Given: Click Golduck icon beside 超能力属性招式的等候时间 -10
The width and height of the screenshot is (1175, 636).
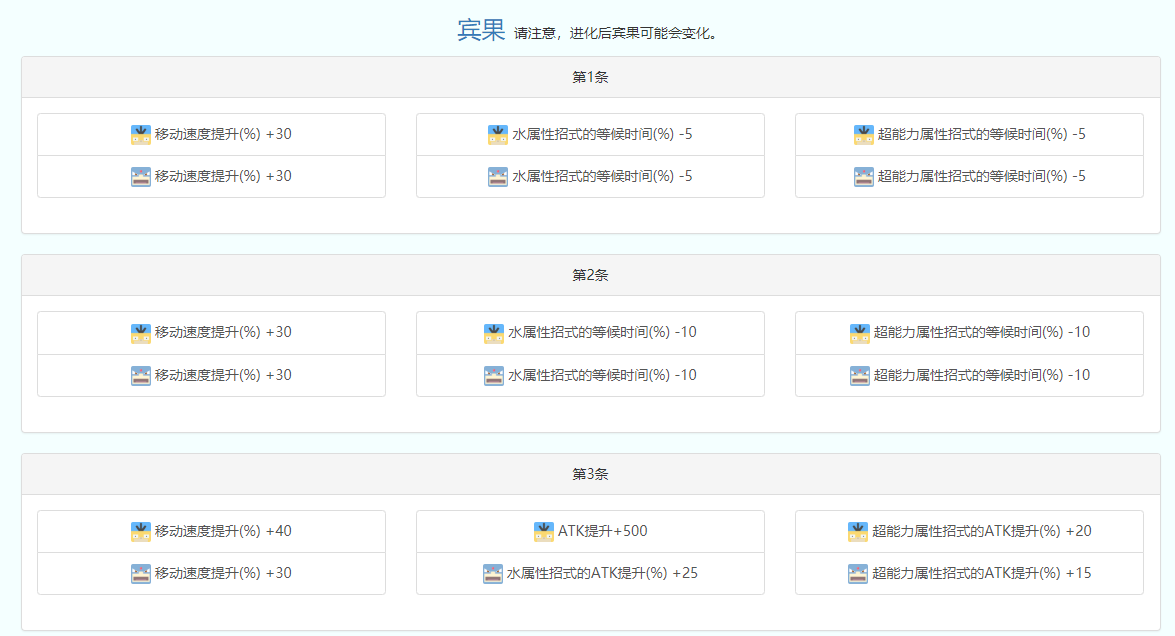Looking at the screenshot, I should coord(860,376).
